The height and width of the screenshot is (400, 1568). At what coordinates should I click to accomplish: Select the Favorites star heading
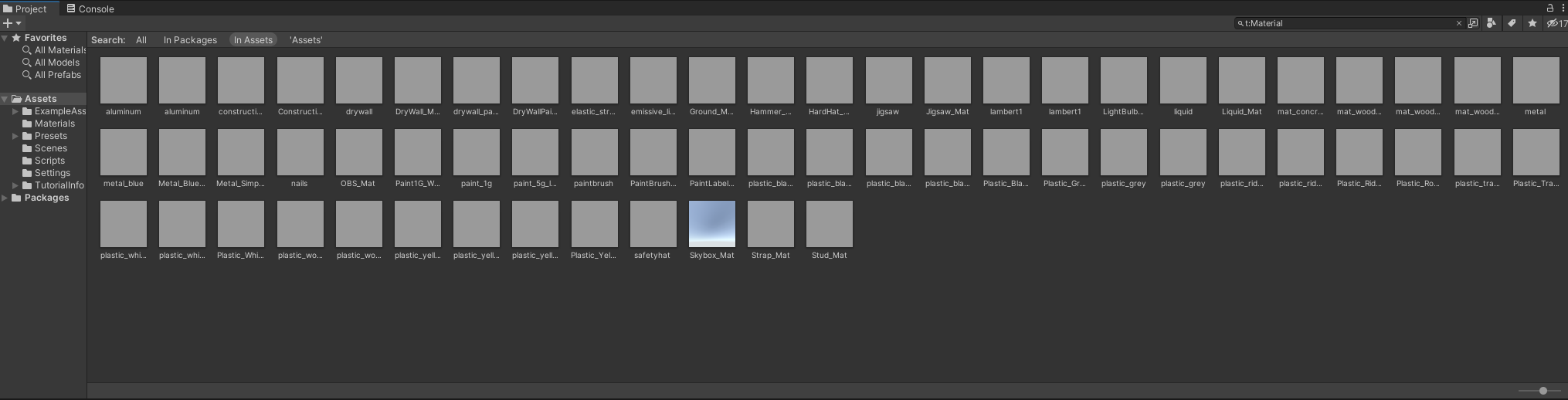pyautogui.click(x=39, y=38)
